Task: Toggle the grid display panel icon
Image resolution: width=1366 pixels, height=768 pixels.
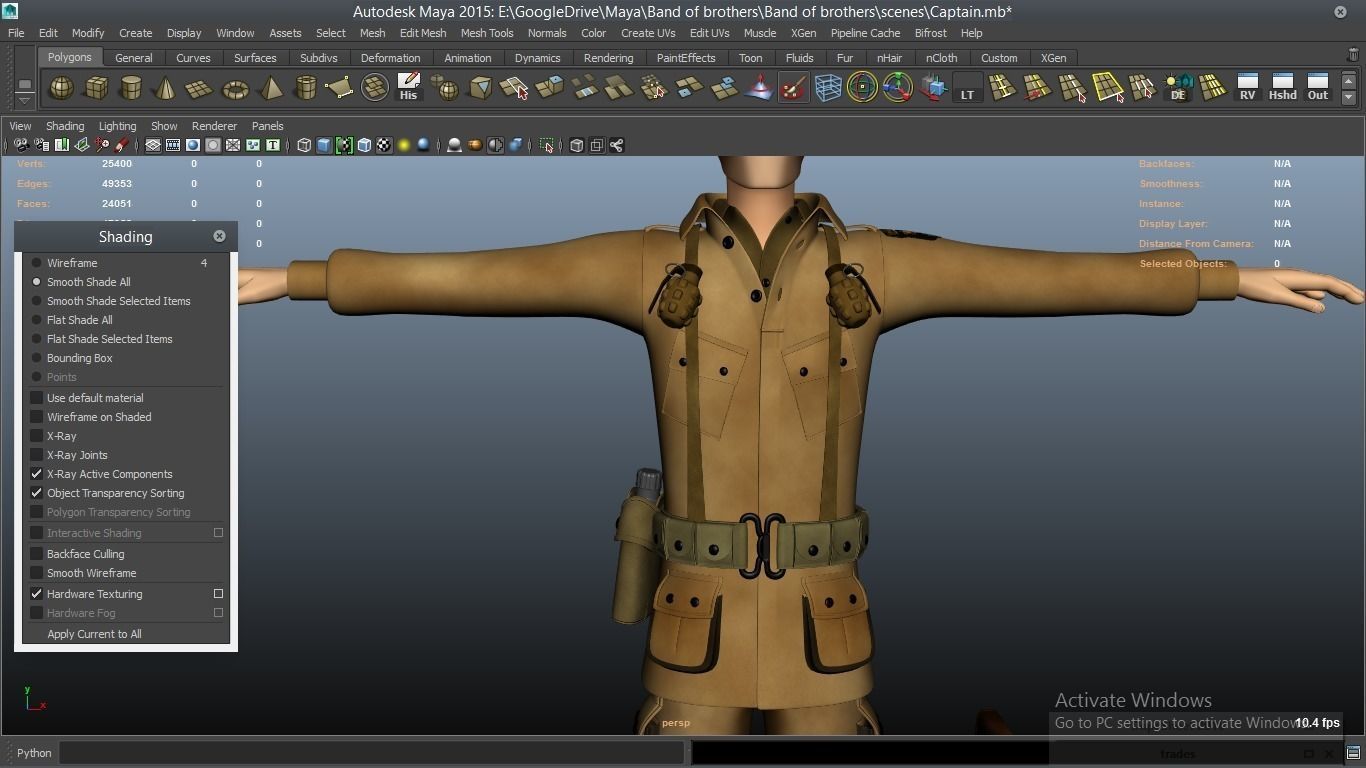Action: 153,146
